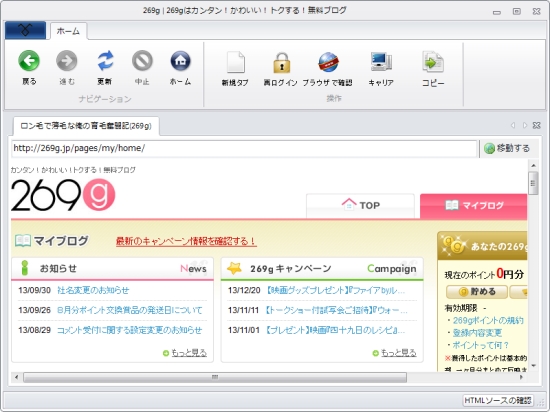Image resolution: width=550 pixels, height=412 pixels.
Task: Click the Home (ホーム) house icon
Action: pos(180,61)
